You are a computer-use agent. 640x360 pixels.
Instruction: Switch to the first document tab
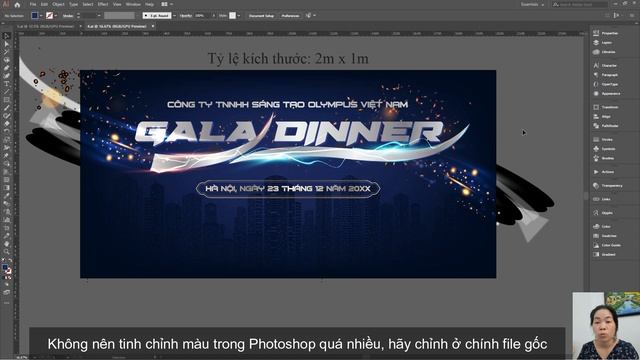pos(45,26)
